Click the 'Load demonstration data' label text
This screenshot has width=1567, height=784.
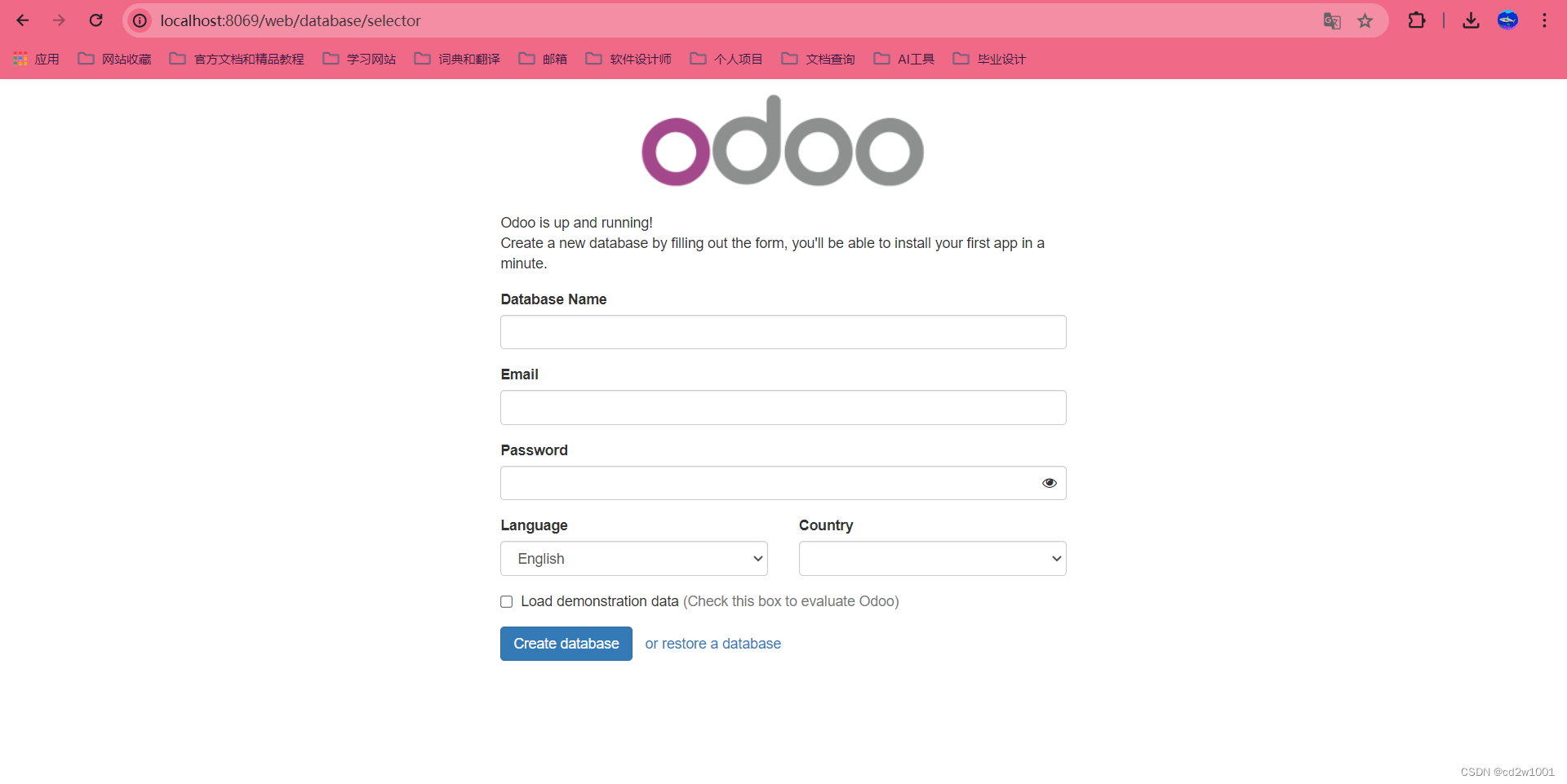point(600,601)
